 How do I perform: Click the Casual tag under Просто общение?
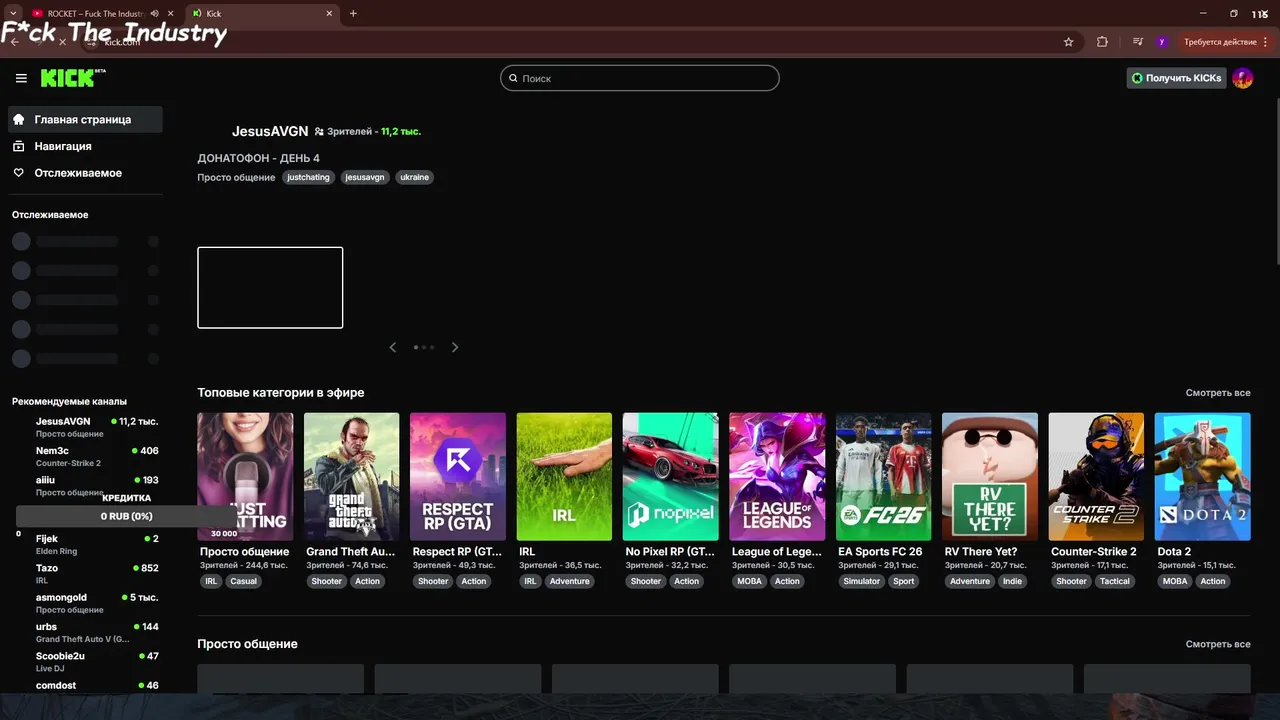(243, 581)
